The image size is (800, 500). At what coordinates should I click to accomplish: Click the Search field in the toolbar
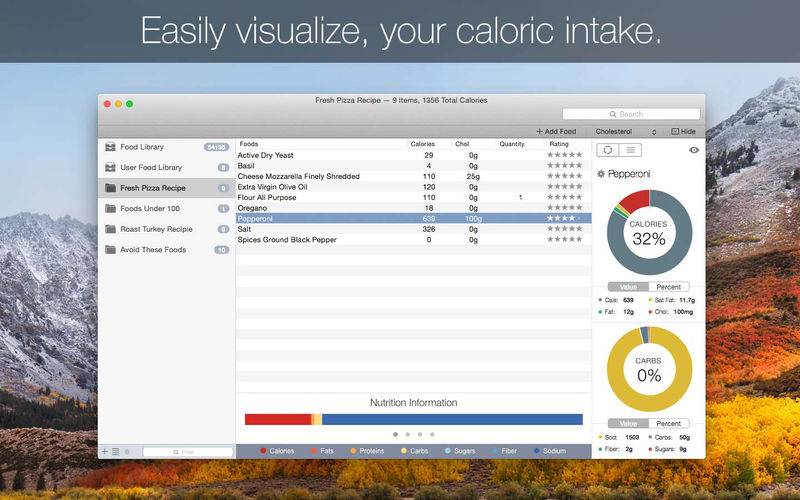(x=631, y=114)
